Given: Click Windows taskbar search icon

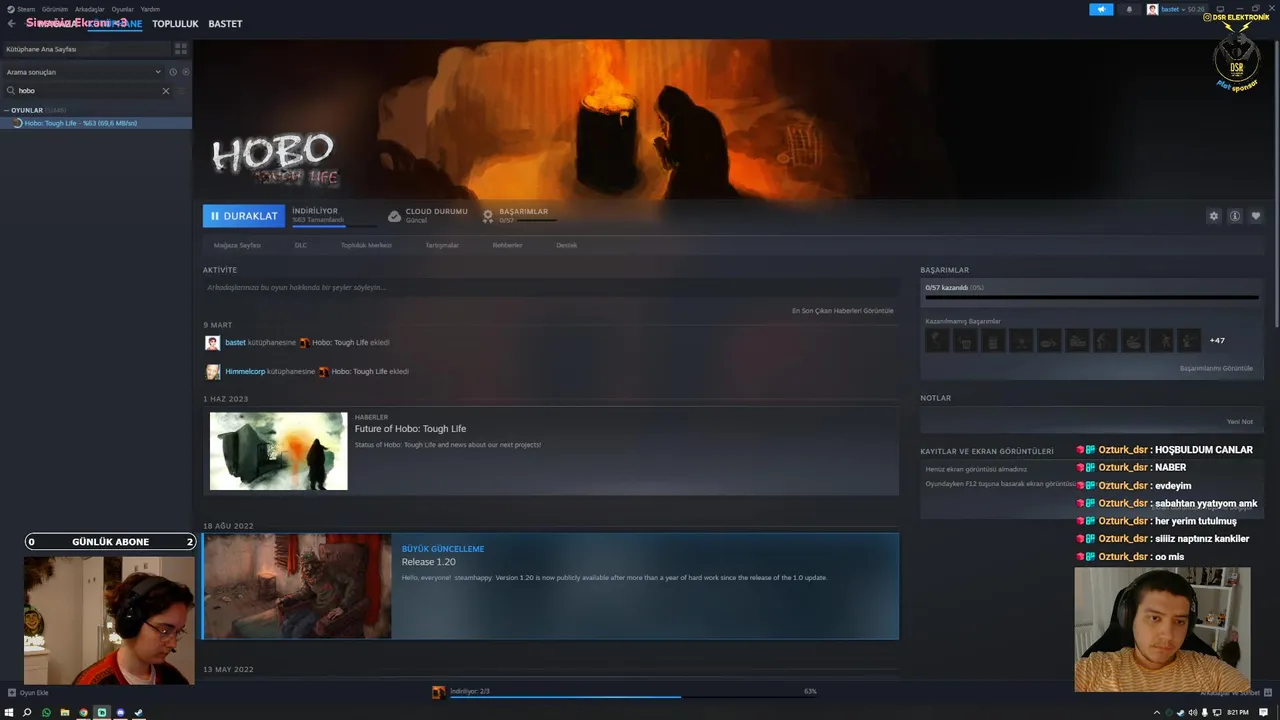Looking at the screenshot, I should tap(28, 712).
